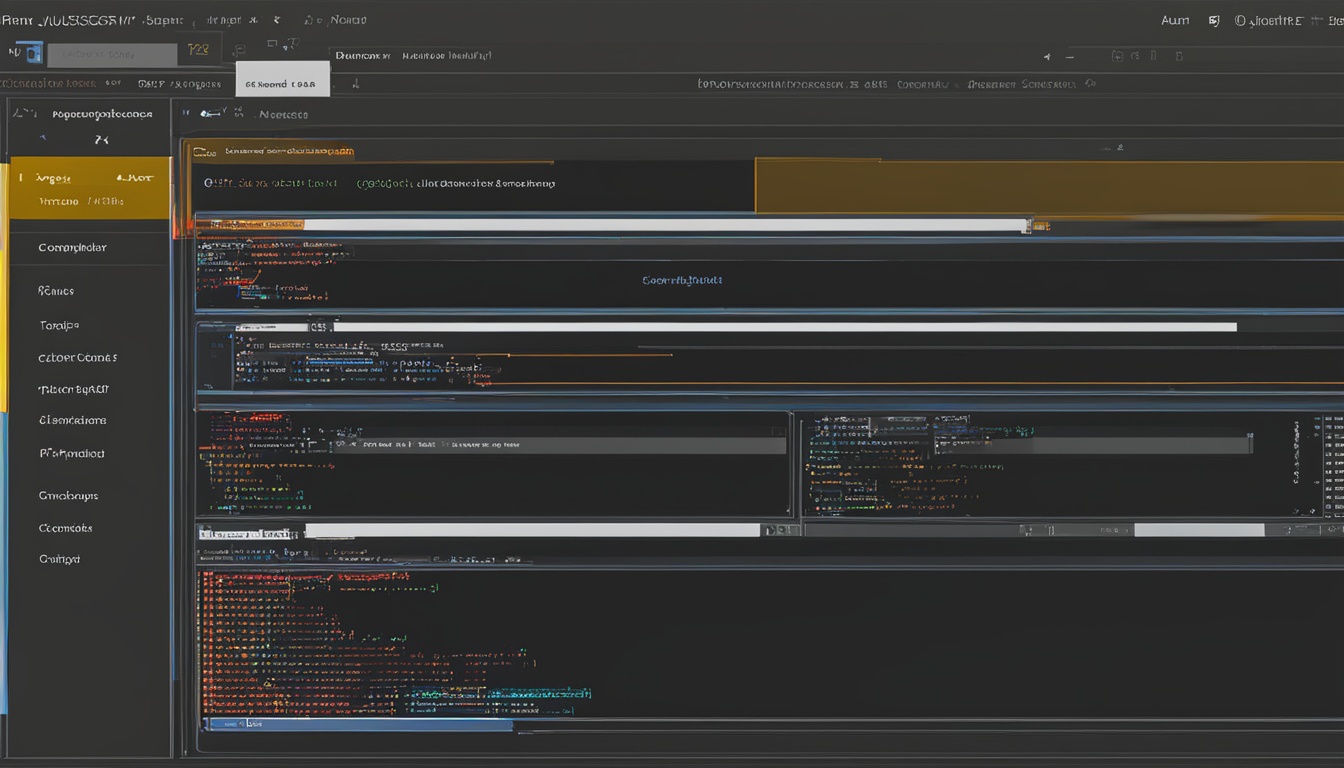Image resolution: width=1344 pixels, height=768 pixels.
Task: Select the light gray highlighted tab under the toolbar
Action: (x=282, y=79)
